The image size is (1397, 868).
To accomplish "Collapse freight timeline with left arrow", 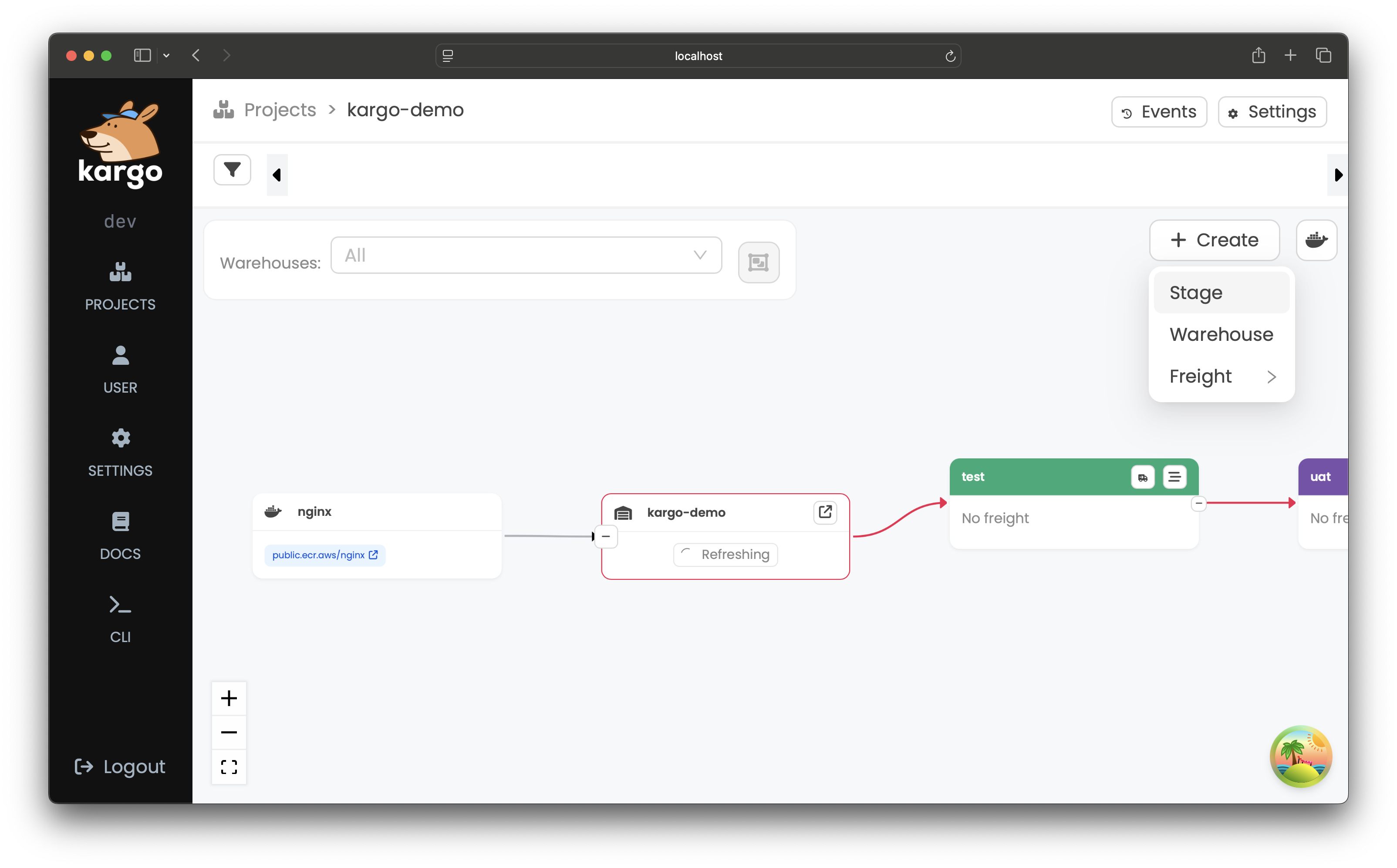I will pyautogui.click(x=277, y=175).
